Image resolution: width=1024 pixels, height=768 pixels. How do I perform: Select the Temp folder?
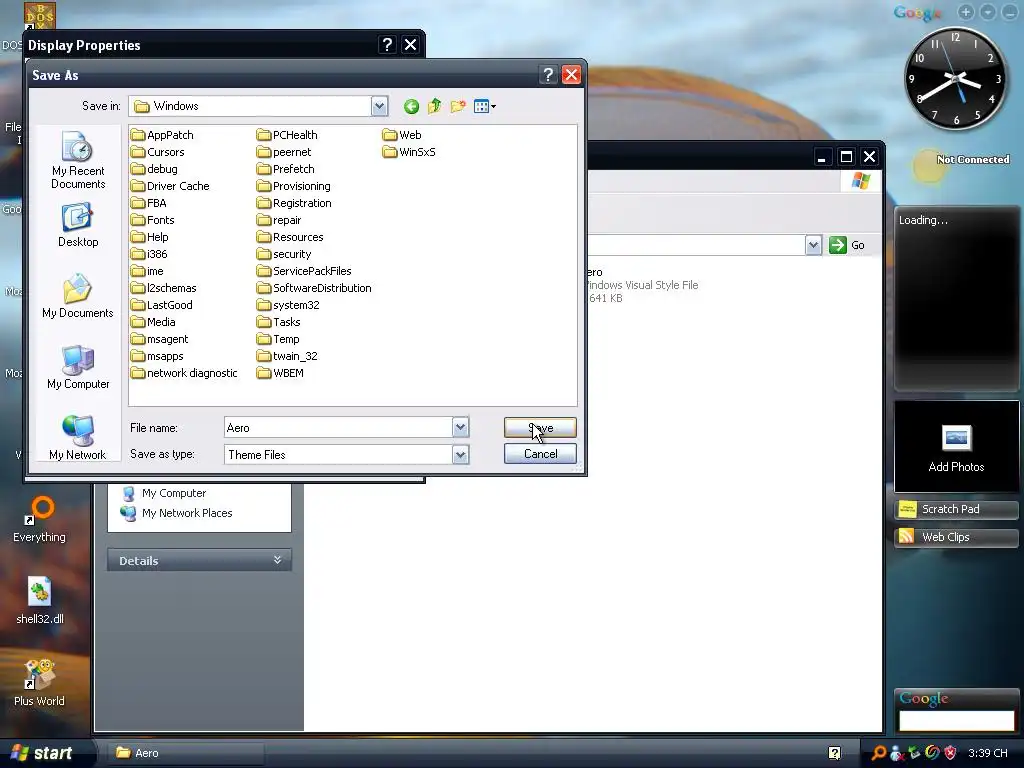coord(279,339)
